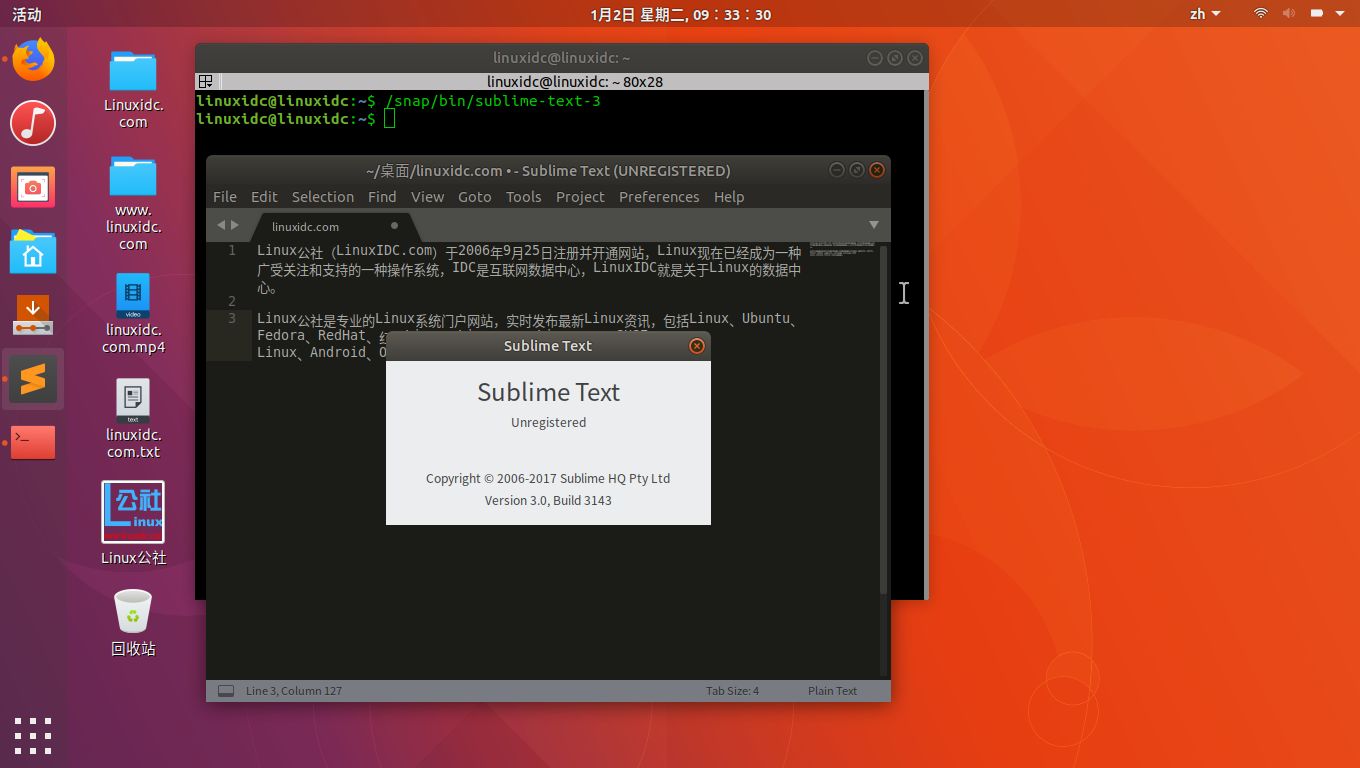Maximize the terminal window

click(x=895, y=58)
